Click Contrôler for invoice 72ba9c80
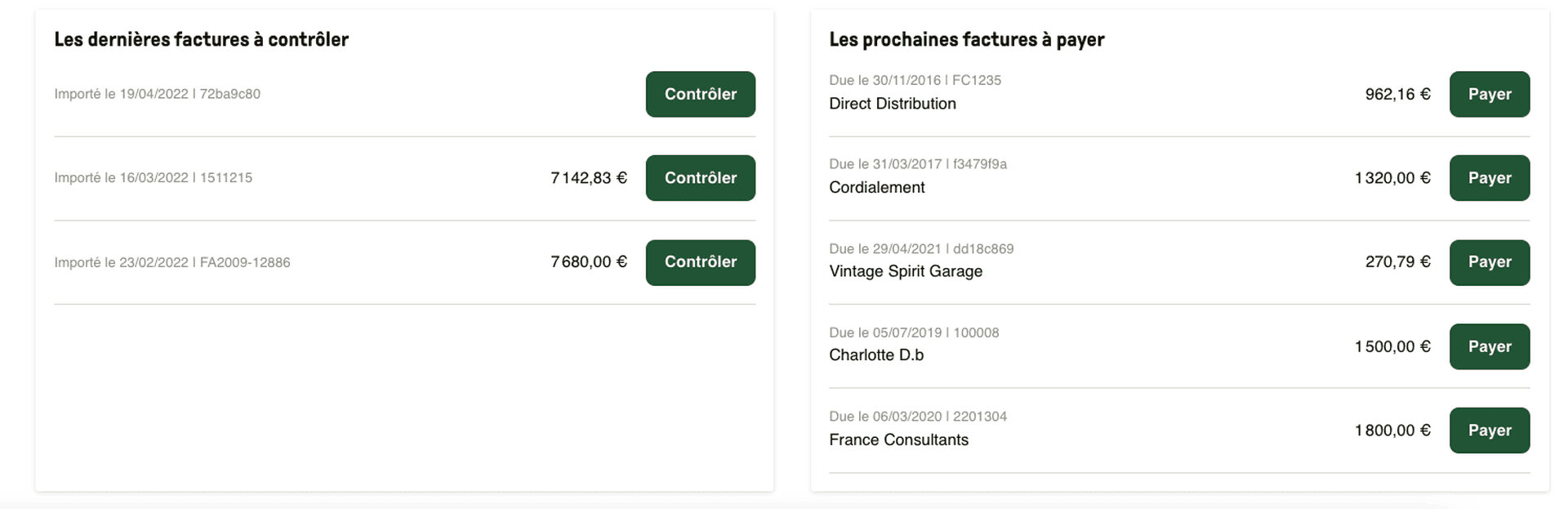This screenshot has width=1568, height=509. click(700, 94)
